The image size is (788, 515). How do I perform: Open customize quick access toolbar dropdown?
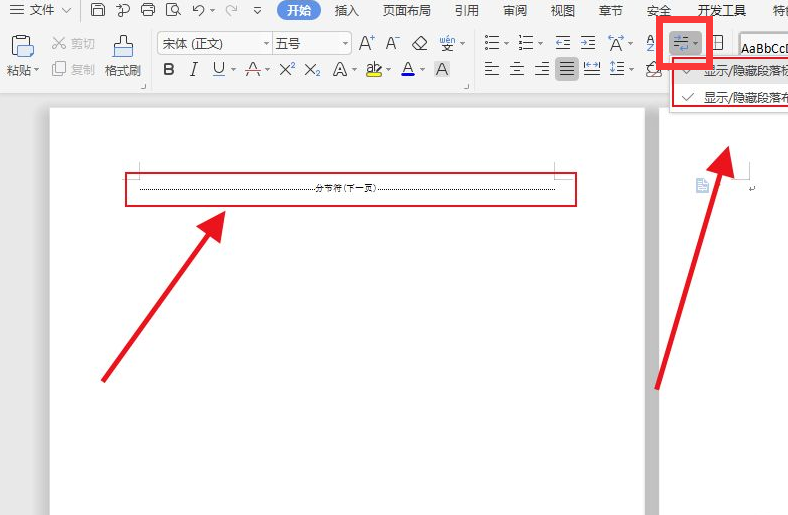click(257, 10)
